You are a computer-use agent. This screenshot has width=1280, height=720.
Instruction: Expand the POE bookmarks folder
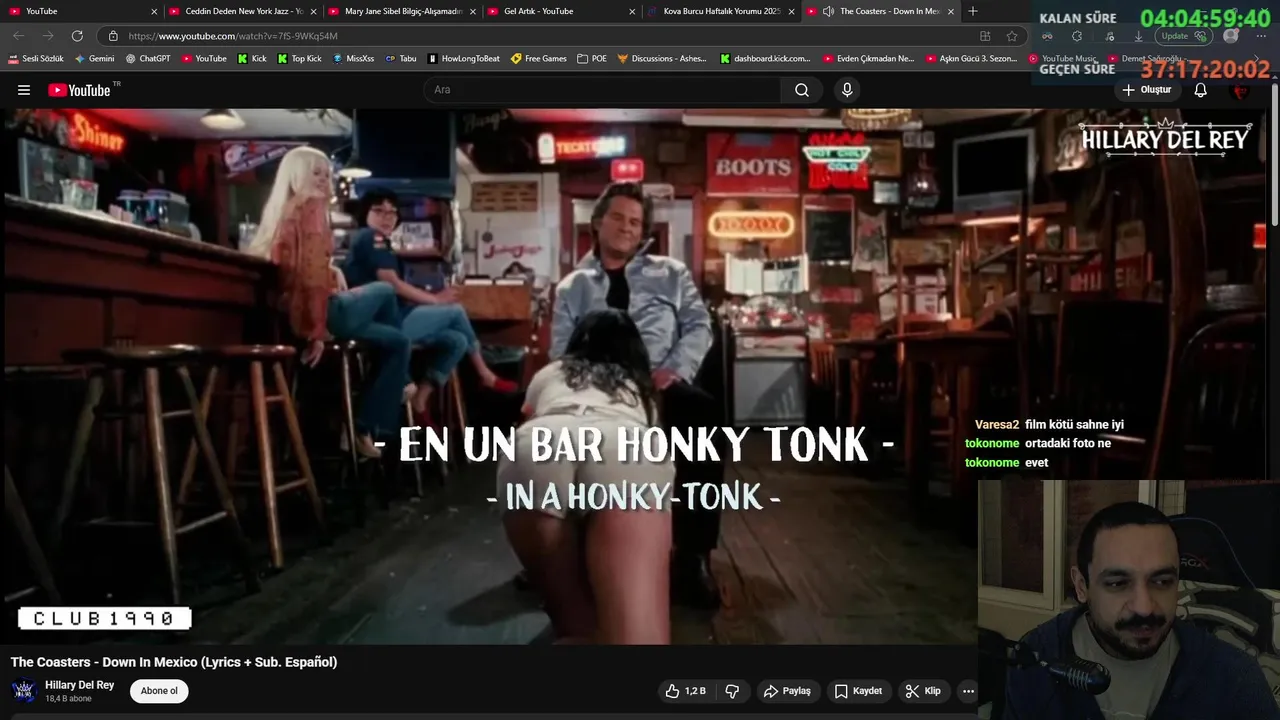tap(592, 59)
